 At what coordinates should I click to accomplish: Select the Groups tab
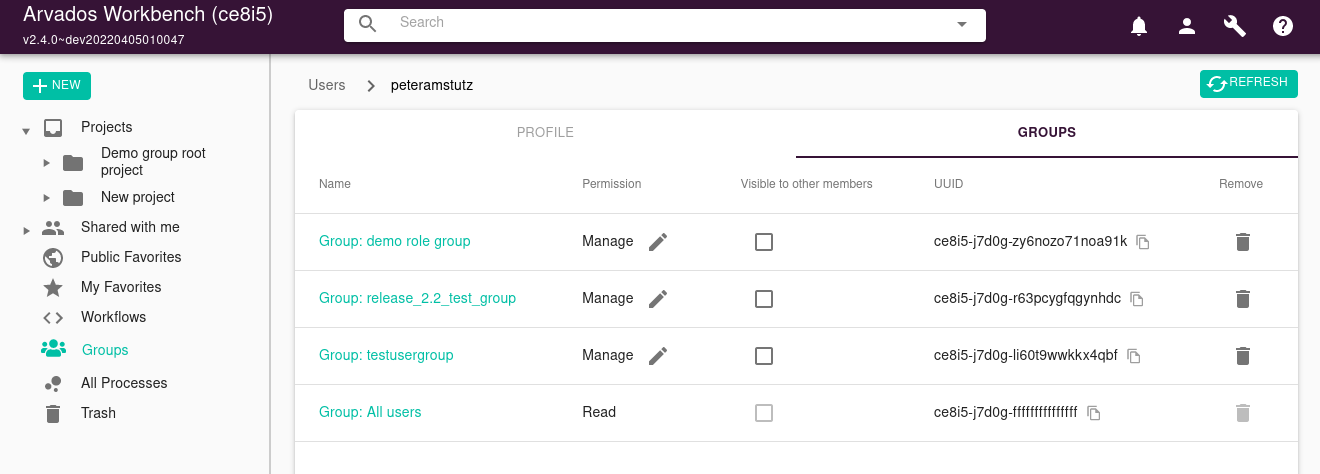[x=1046, y=132]
